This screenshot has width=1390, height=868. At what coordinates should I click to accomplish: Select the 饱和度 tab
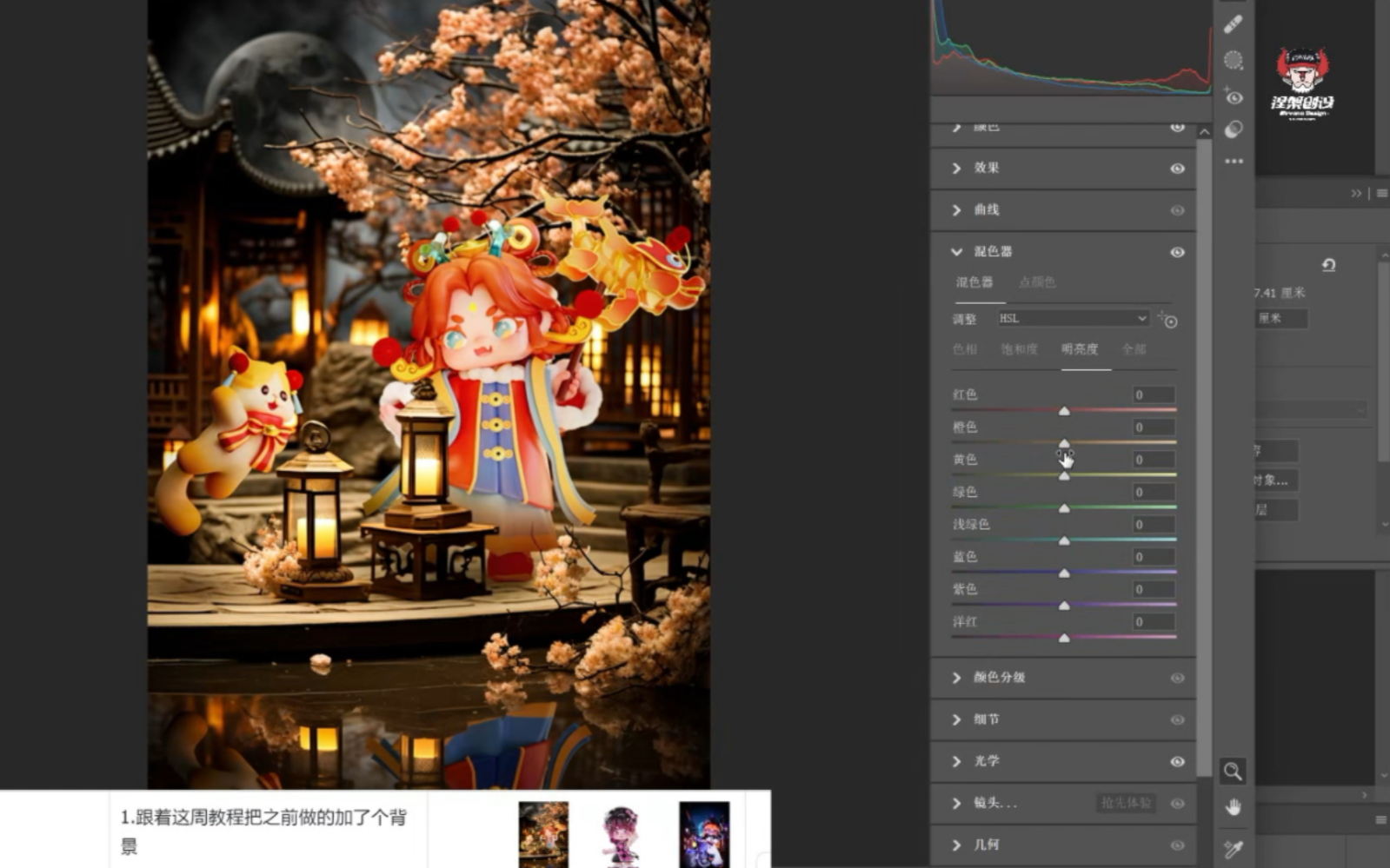[1020, 349]
